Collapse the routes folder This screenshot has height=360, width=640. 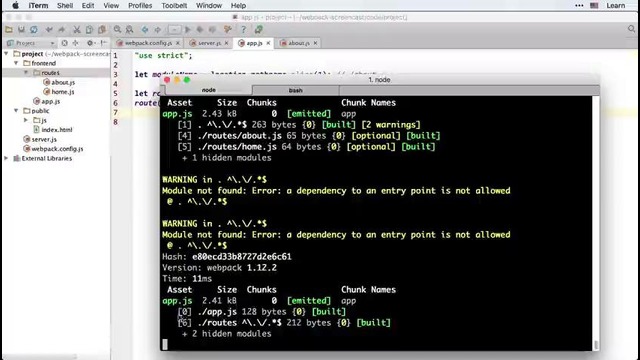coord(26,73)
